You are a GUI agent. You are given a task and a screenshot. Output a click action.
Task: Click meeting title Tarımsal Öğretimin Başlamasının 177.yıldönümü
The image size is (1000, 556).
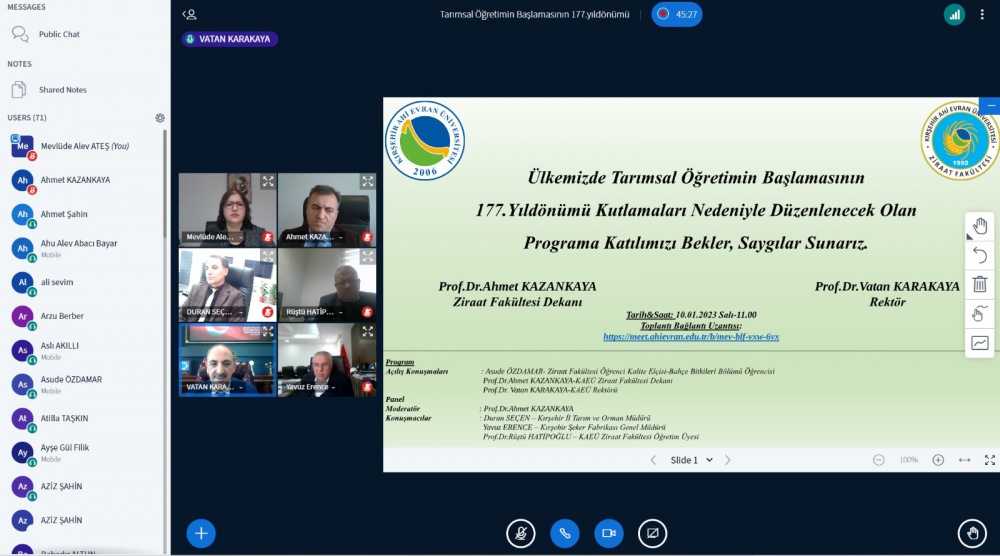coord(534,15)
